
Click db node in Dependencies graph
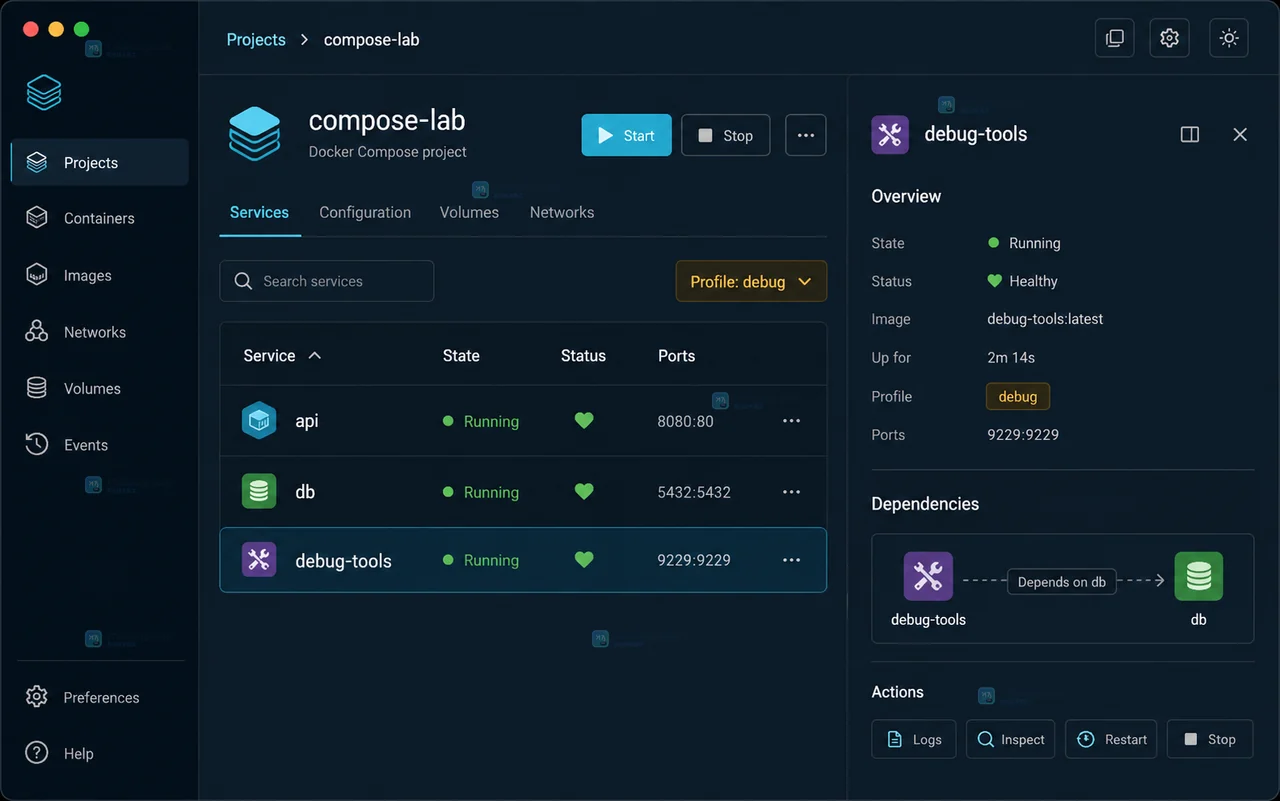(1198, 577)
